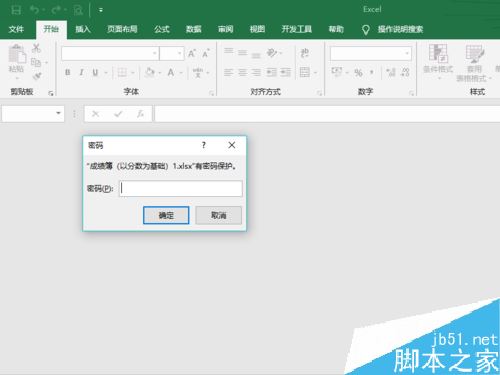Open the 开发工具 tab
Viewport: 500px width, 375px height.
297,29
